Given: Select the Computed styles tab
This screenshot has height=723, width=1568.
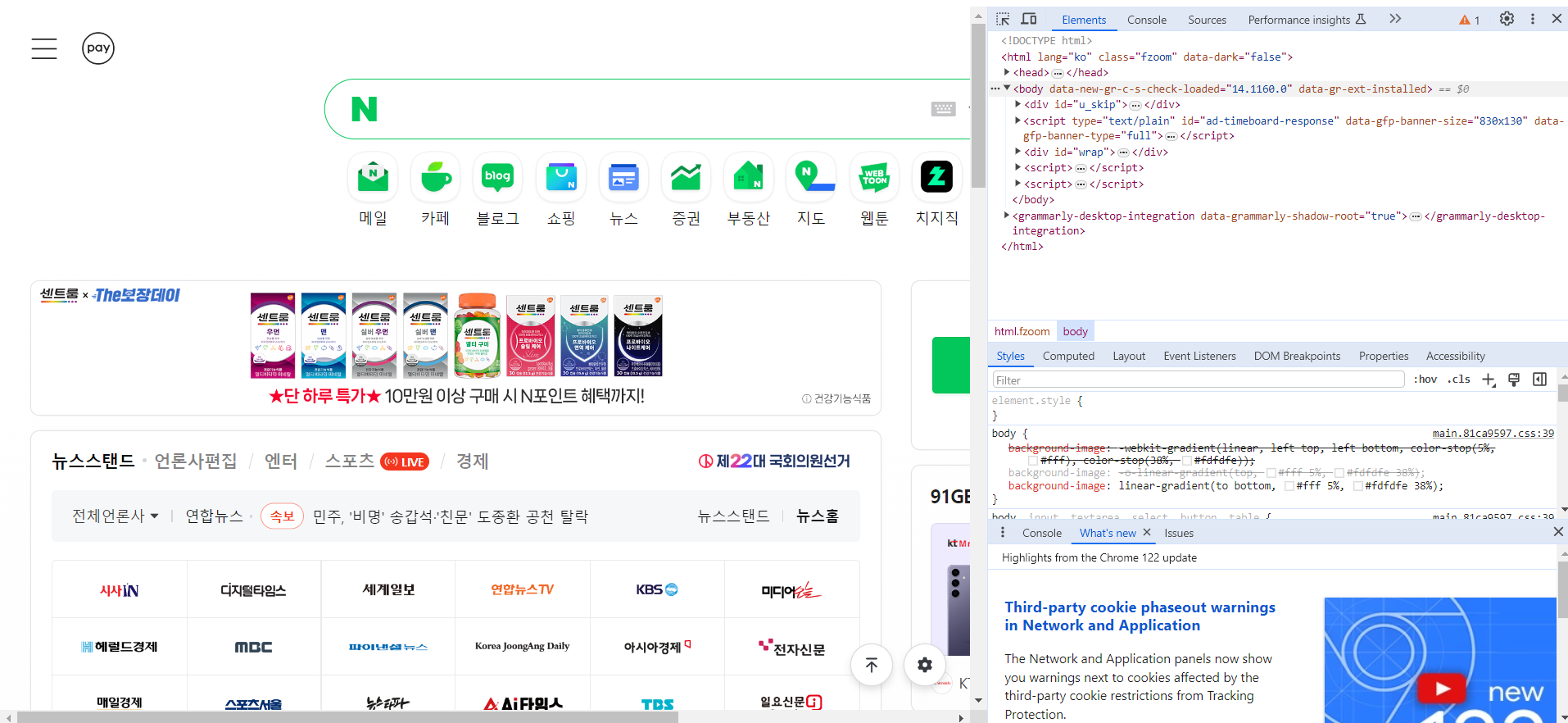Looking at the screenshot, I should [1068, 356].
